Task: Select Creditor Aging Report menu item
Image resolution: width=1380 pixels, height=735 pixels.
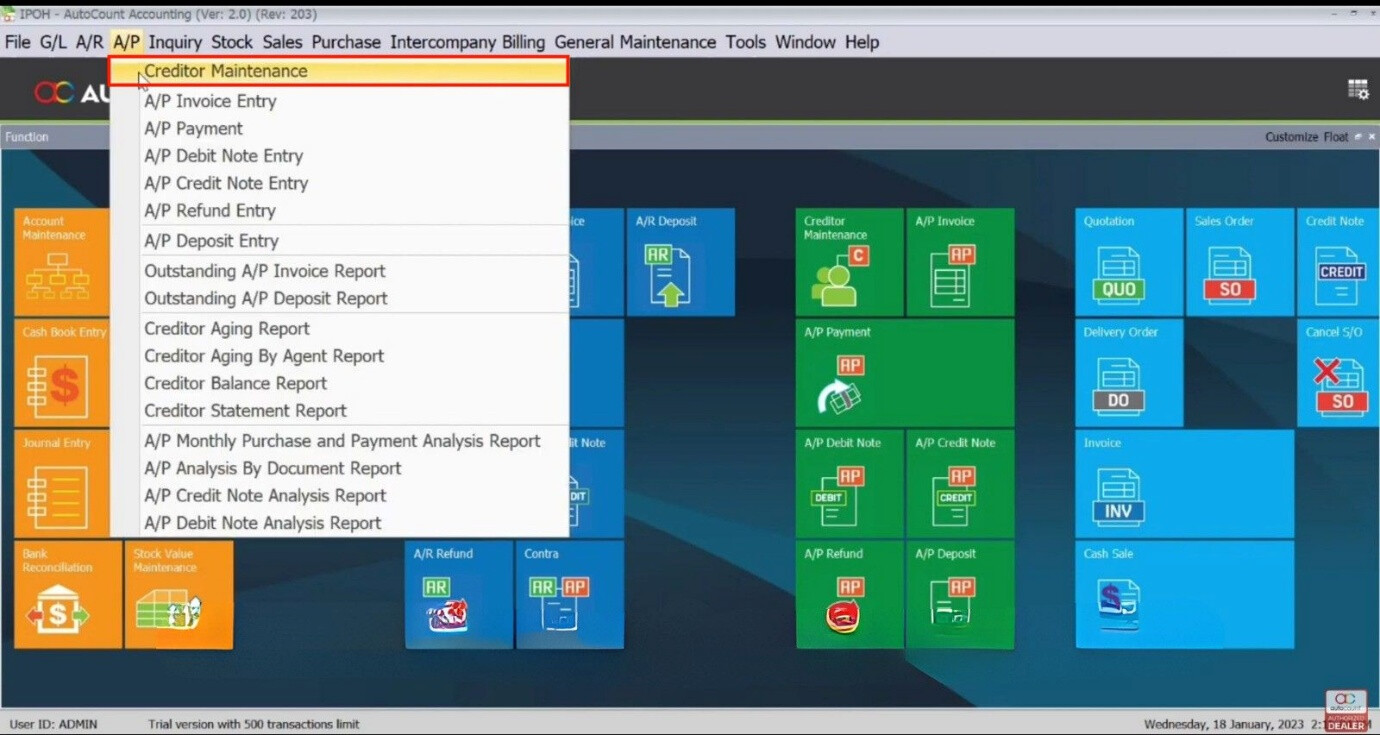Action: pyautogui.click(x=227, y=329)
